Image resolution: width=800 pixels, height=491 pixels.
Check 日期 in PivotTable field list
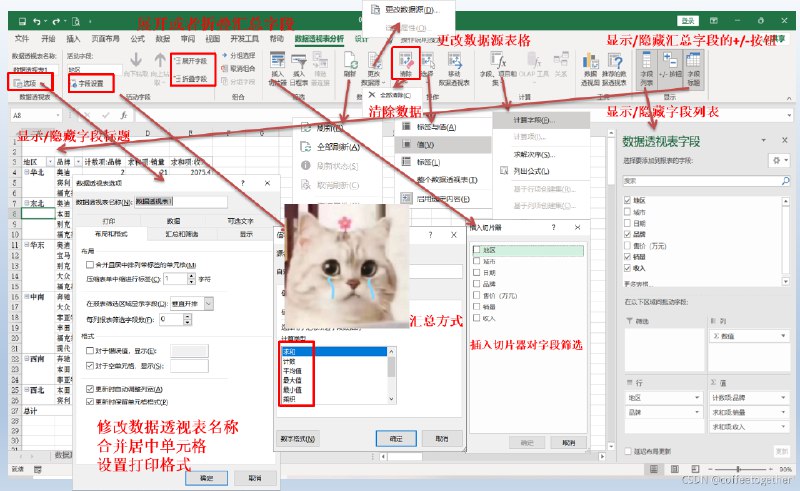point(628,223)
